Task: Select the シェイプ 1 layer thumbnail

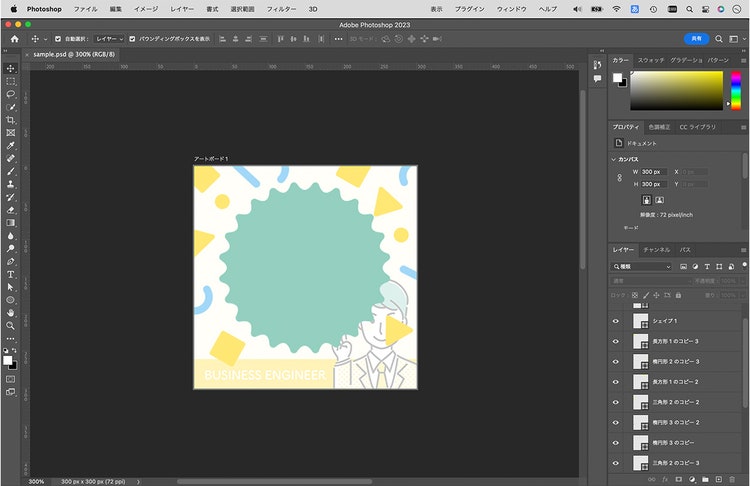Action: [640, 321]
